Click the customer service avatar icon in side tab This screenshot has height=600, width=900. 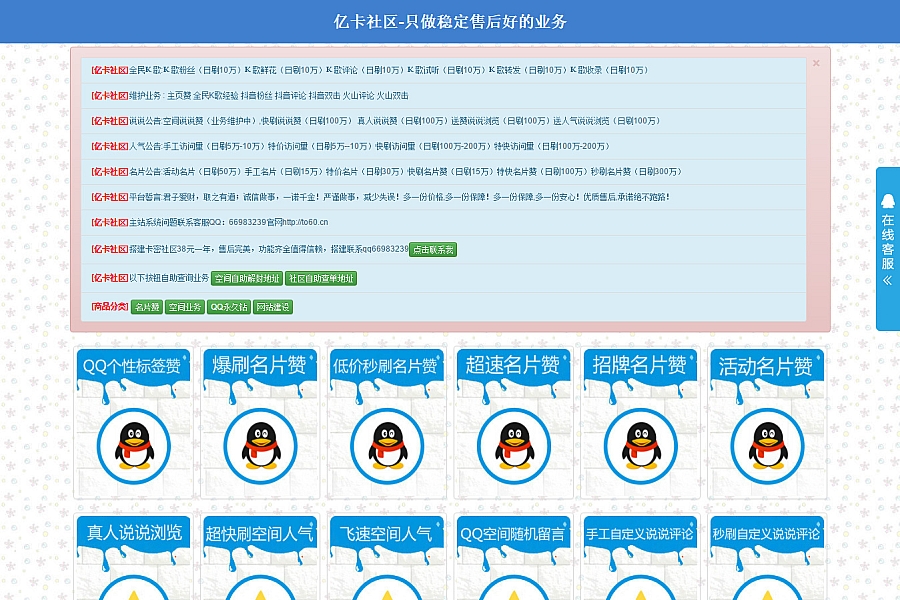point(888,201)
